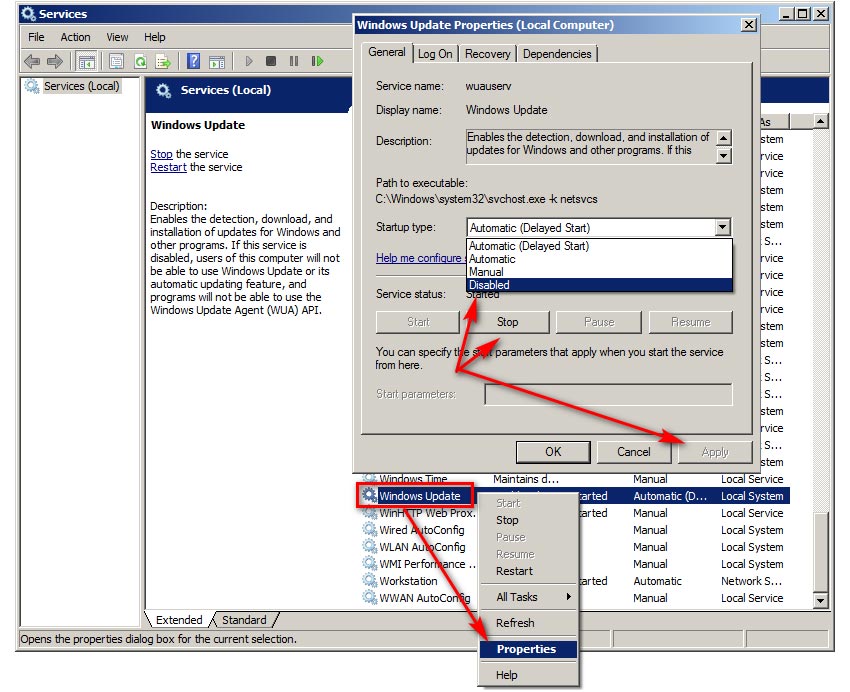Open the Action menu
The width and height of the screenshot is (850, 692).
75,37
